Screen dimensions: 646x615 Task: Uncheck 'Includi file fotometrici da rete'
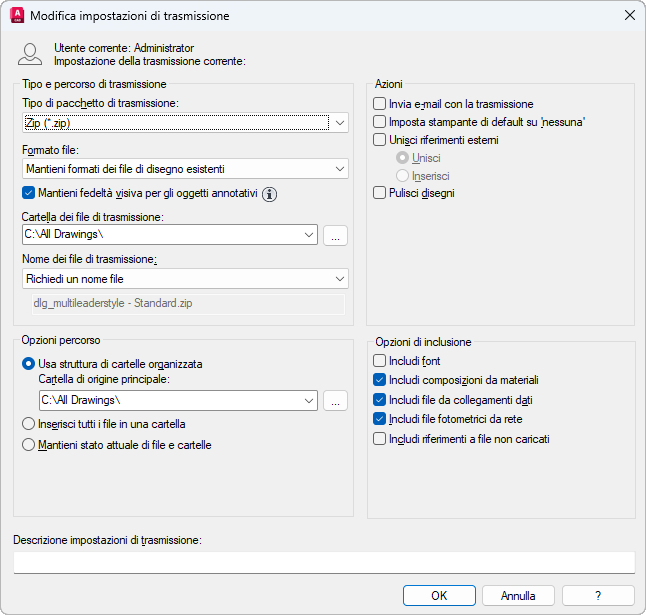click(x=379, y=419)
